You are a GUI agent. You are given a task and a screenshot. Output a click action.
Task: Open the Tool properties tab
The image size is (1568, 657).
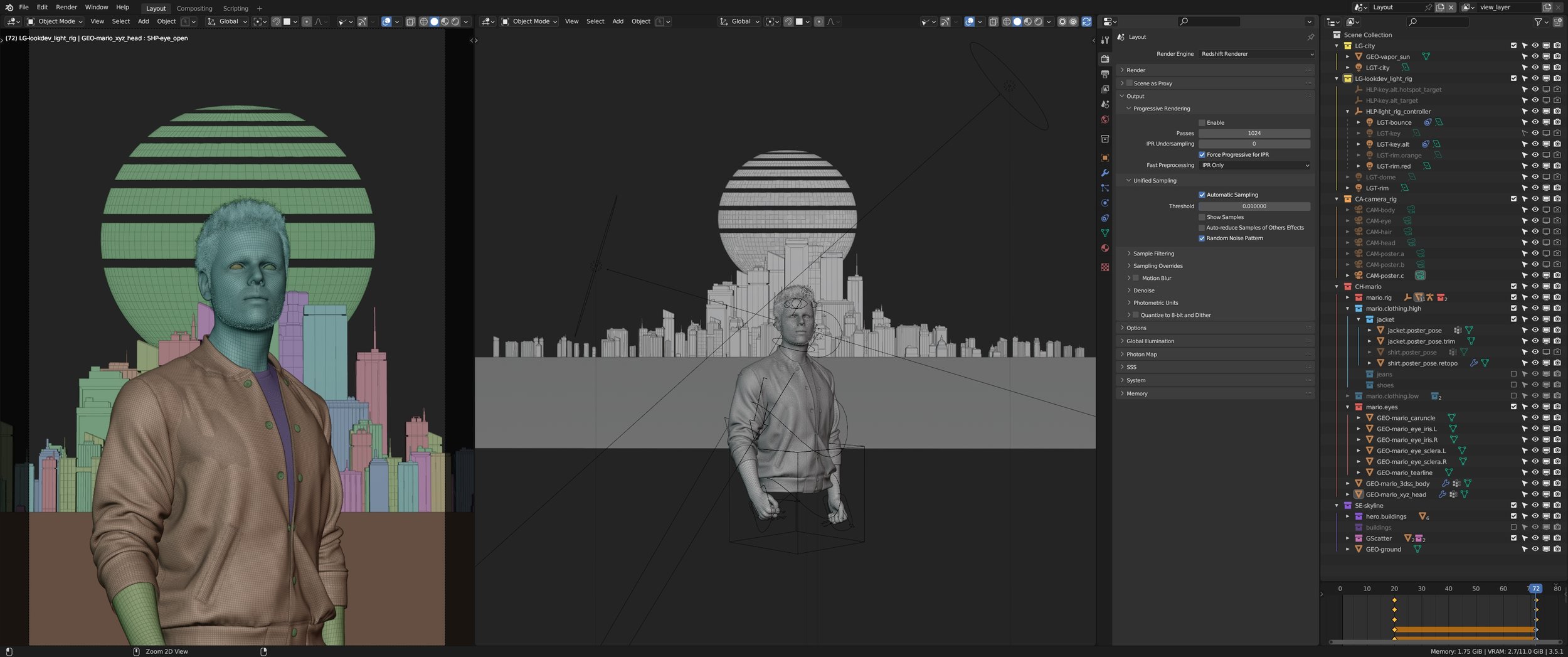(x=1104, y=40)
